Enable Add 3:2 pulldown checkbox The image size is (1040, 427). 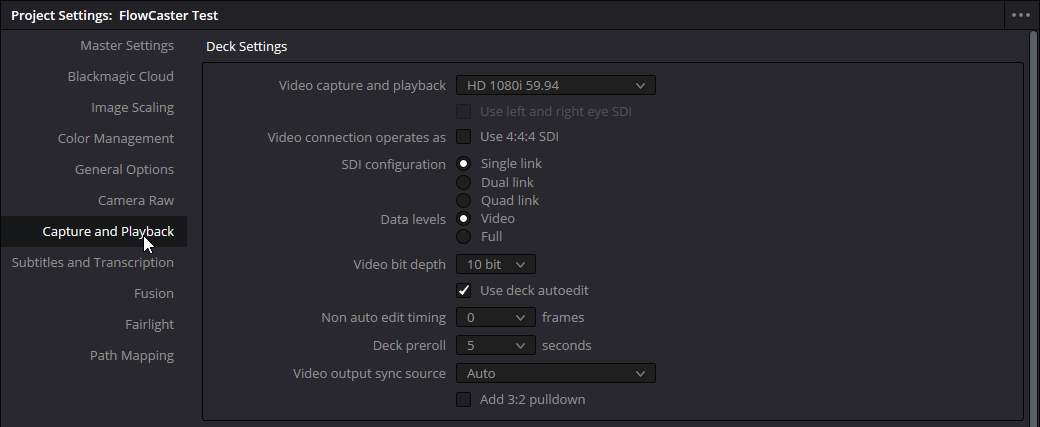(x=464, y=400)
